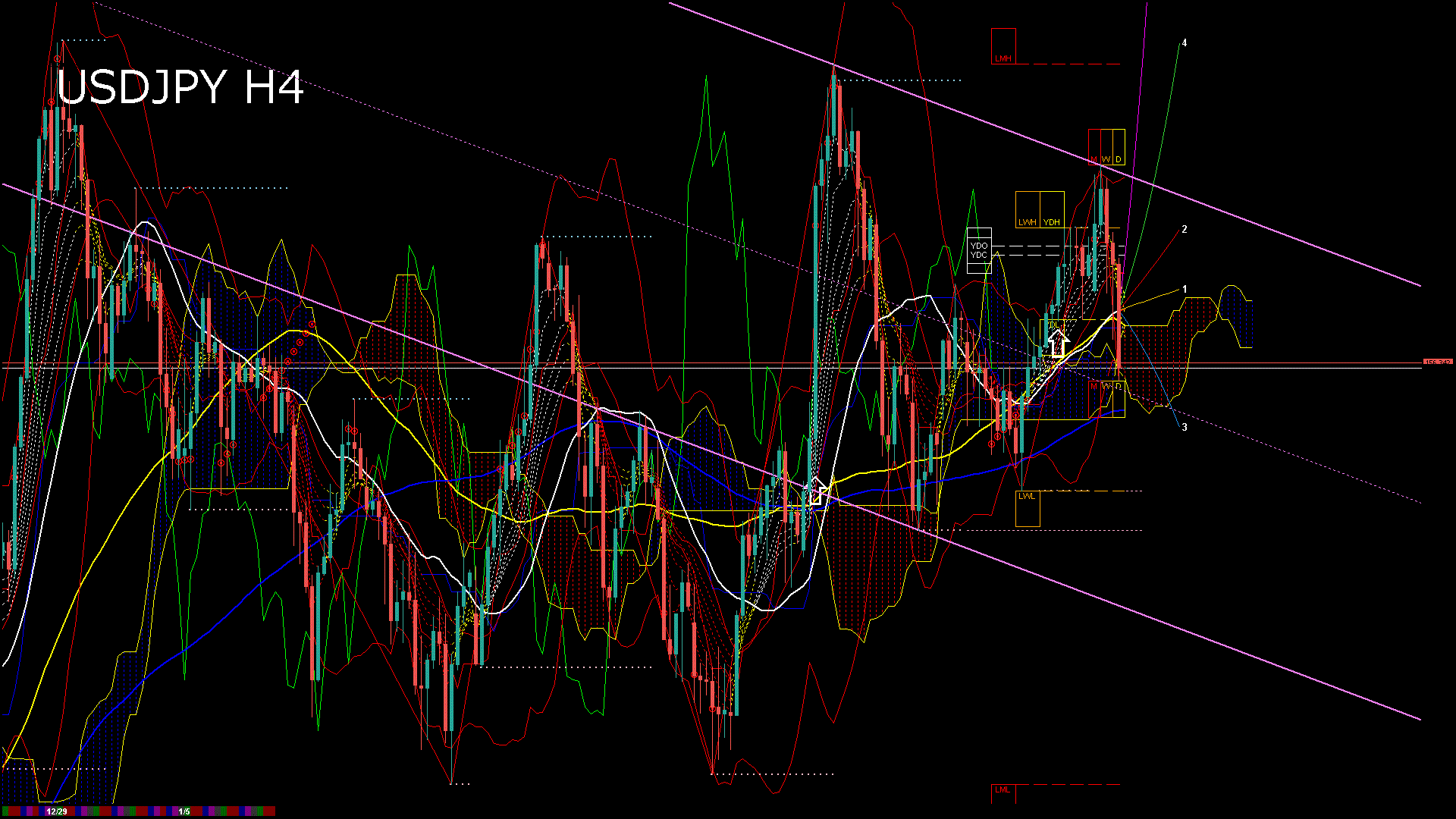
Task: Click the upper yellow D pivot box
Action: [x=1119, y=147]
